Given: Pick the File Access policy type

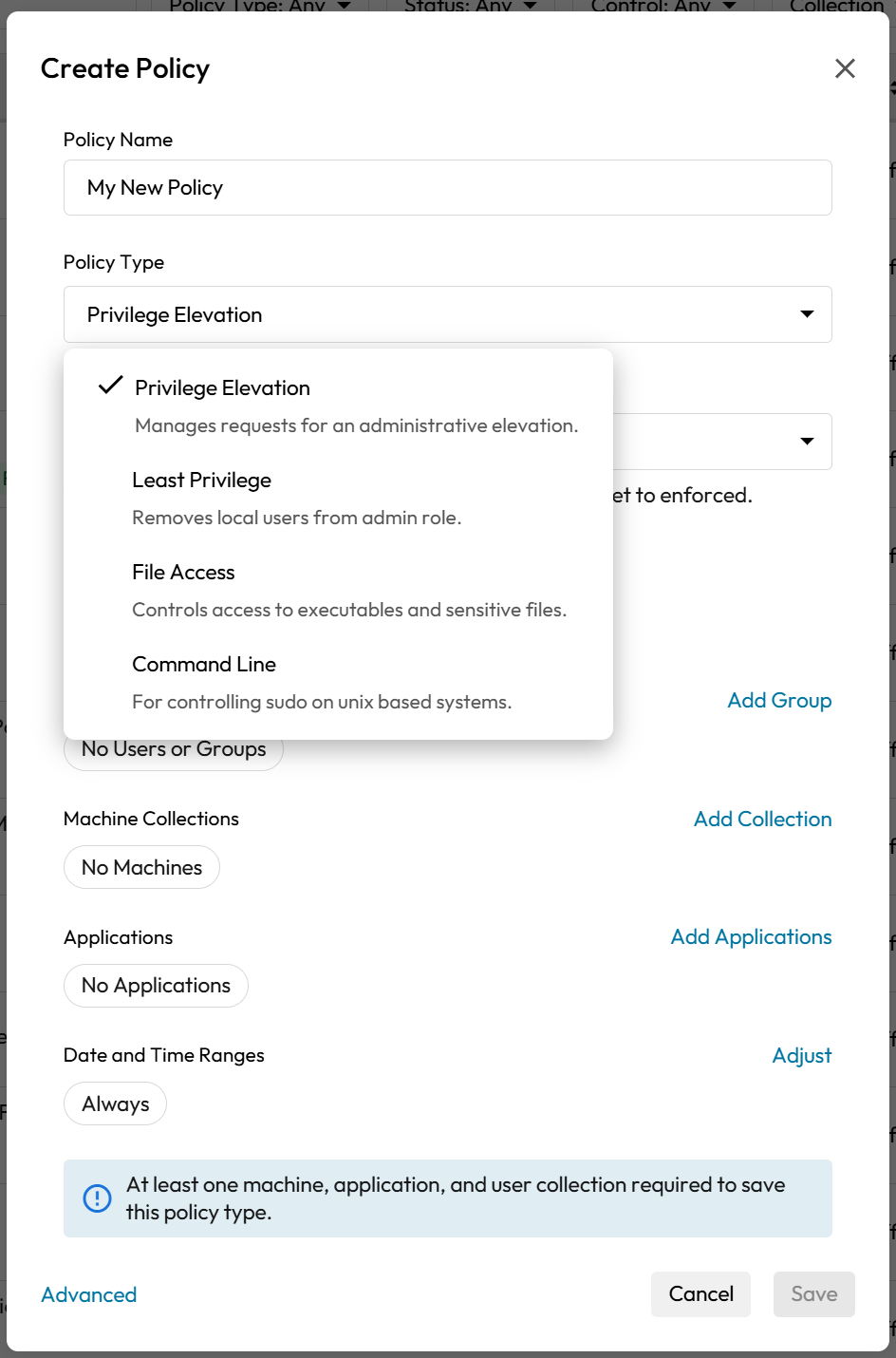Looking at the screenshot, I should (x=183, y=573).
